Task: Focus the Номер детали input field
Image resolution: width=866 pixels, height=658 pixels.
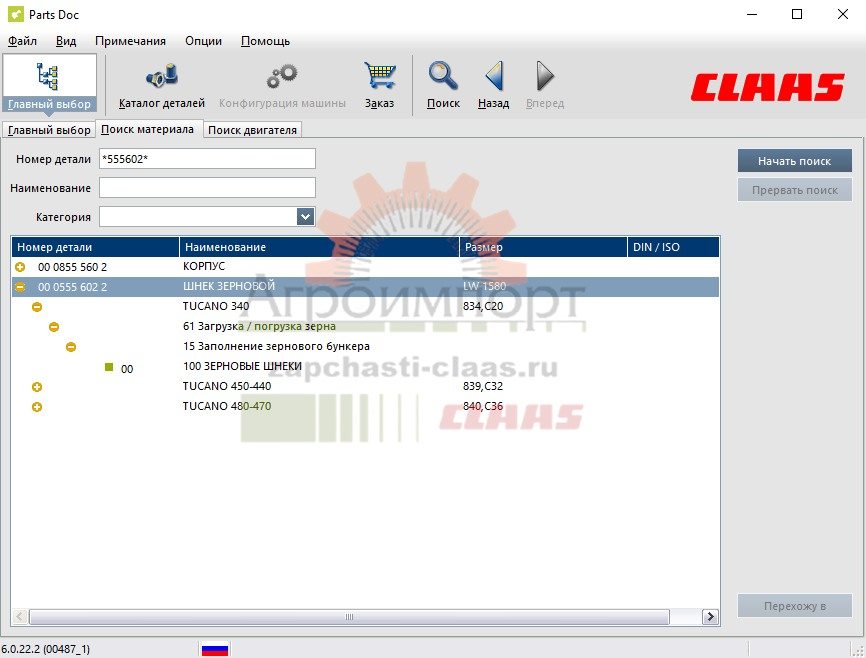Action: click(207, 159)
